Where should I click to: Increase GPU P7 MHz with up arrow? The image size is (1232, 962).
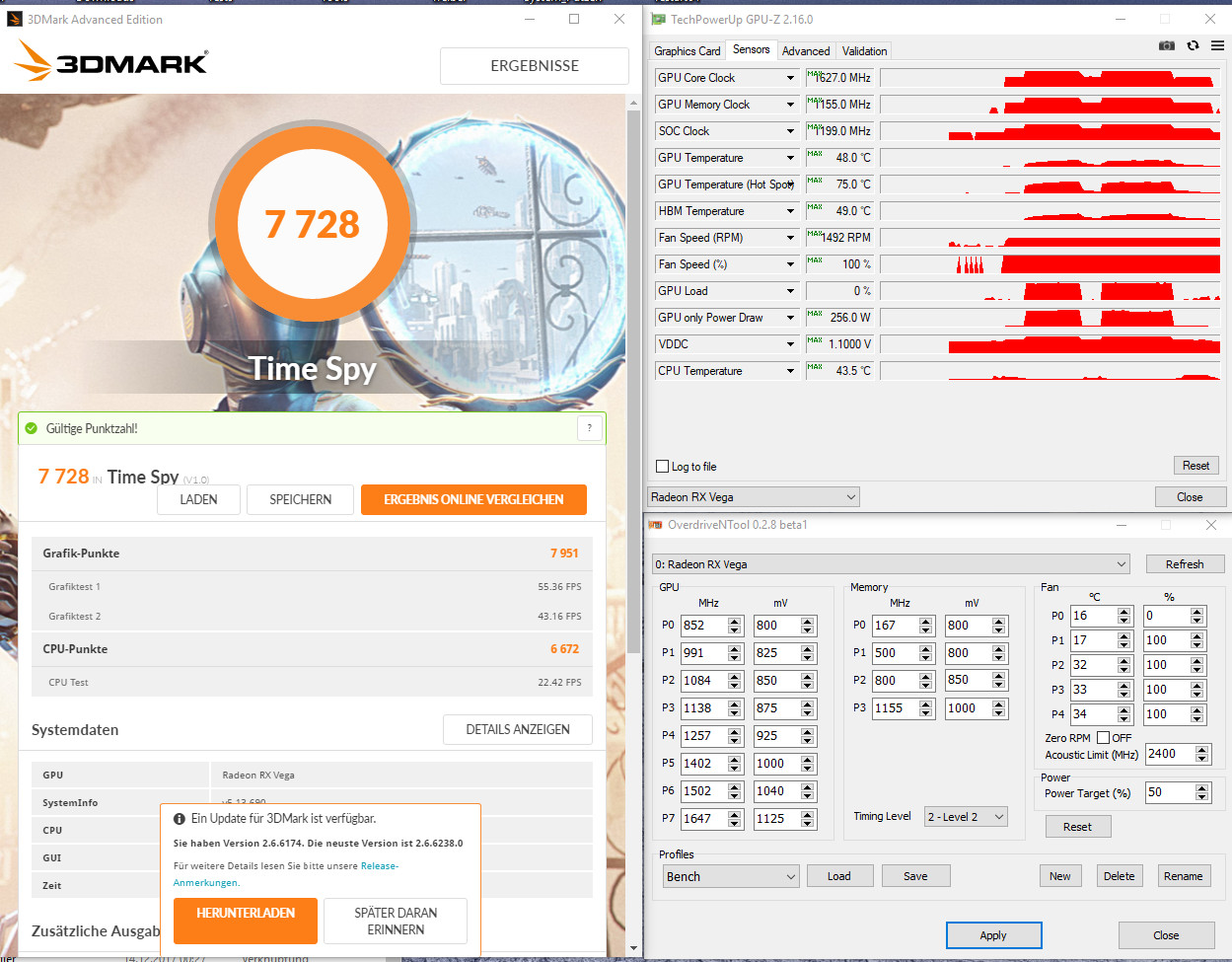coord(734,815)
